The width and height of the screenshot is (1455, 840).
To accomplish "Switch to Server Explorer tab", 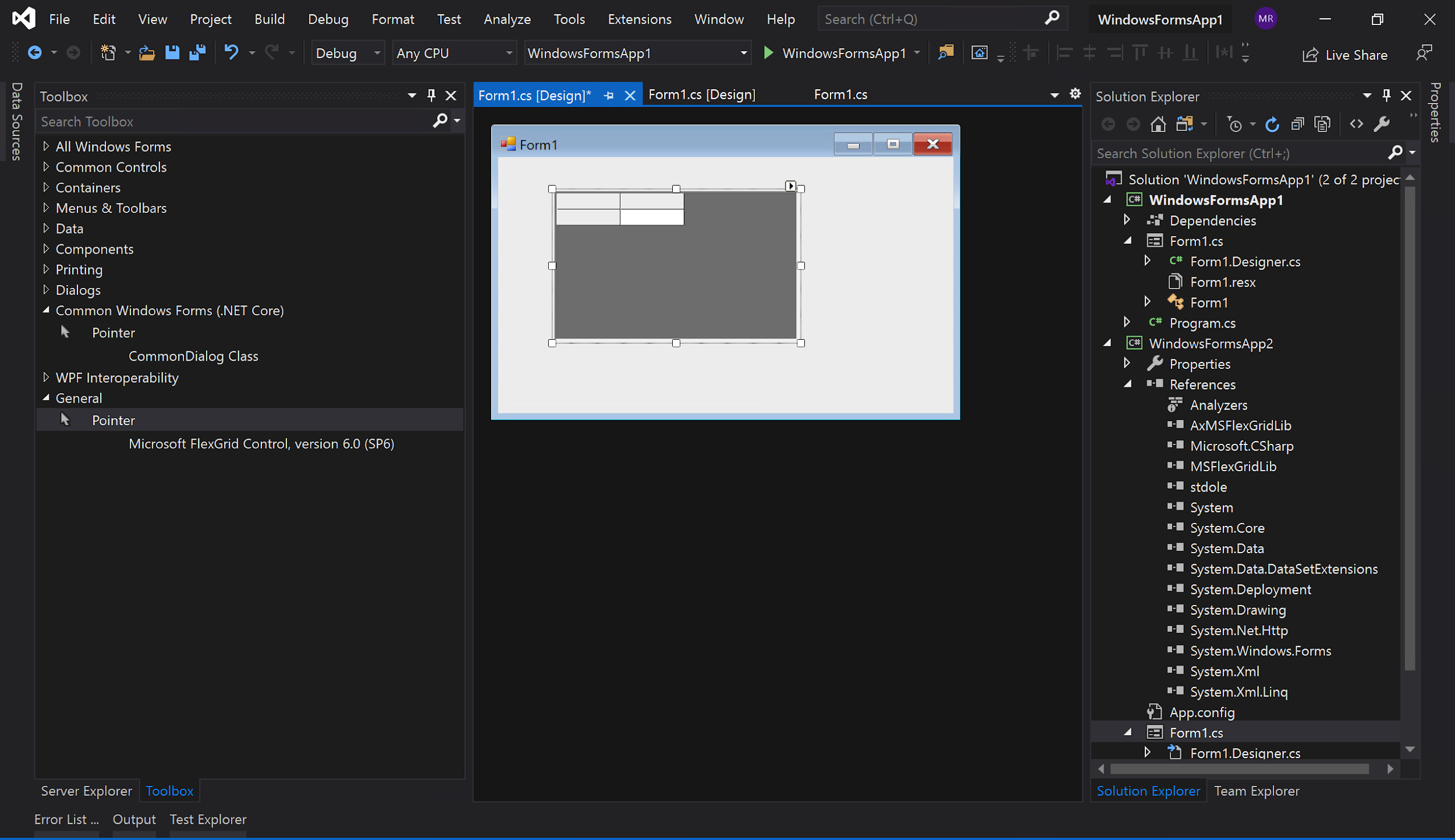I will pyautogui.click(x=86, y=791).
